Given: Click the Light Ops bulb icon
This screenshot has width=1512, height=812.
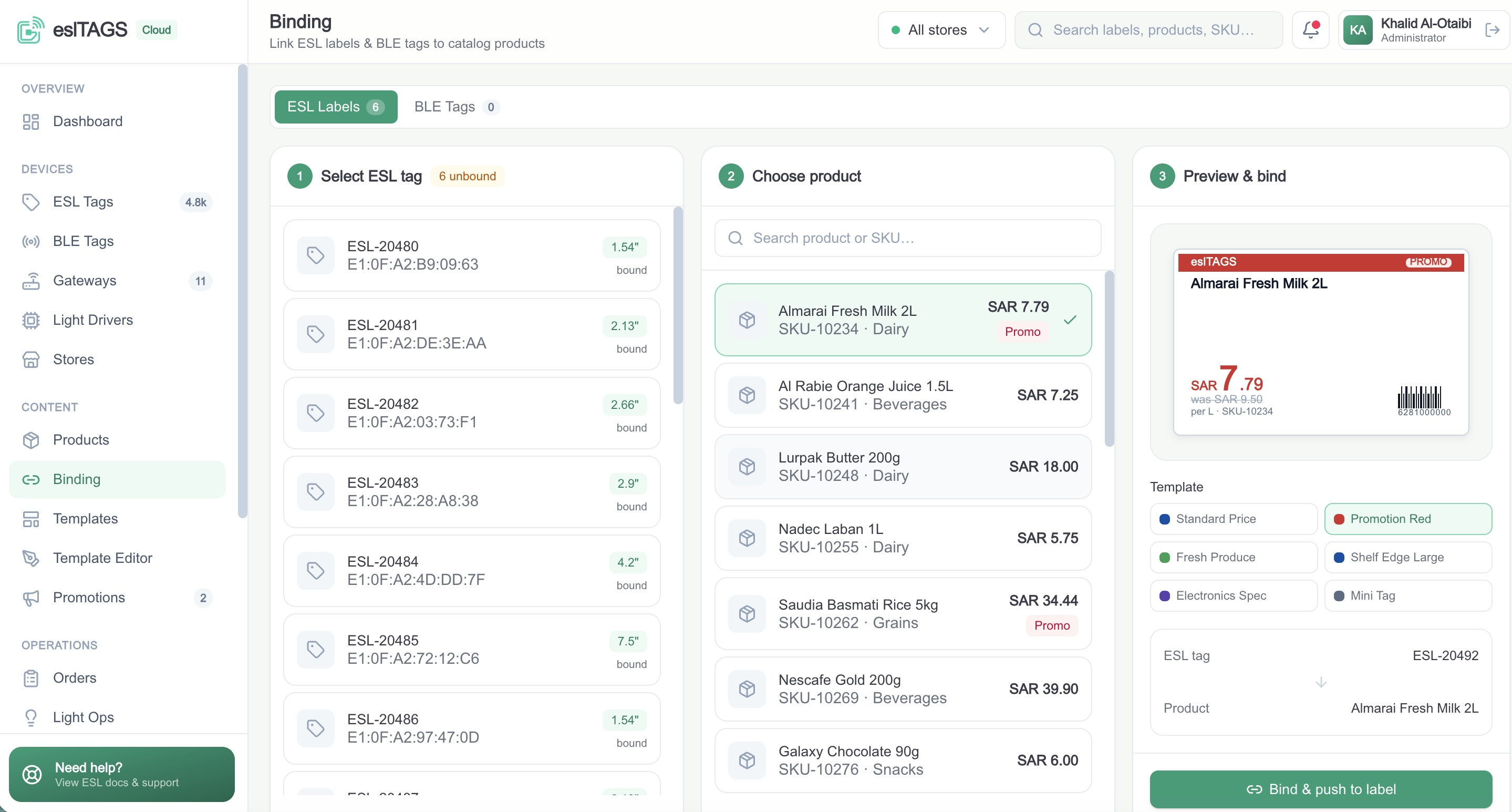Looking at the screenshot, I should pyautogui.click(x=30, y=717).
